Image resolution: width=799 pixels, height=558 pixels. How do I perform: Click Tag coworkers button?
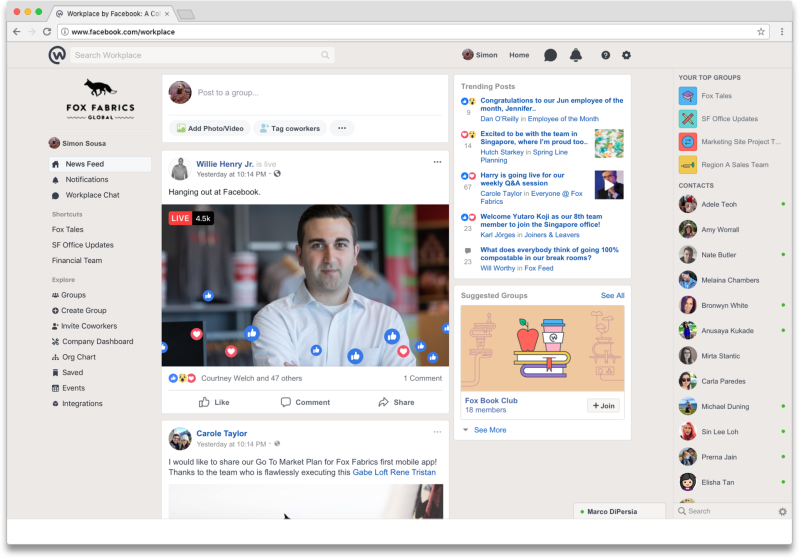290,128
